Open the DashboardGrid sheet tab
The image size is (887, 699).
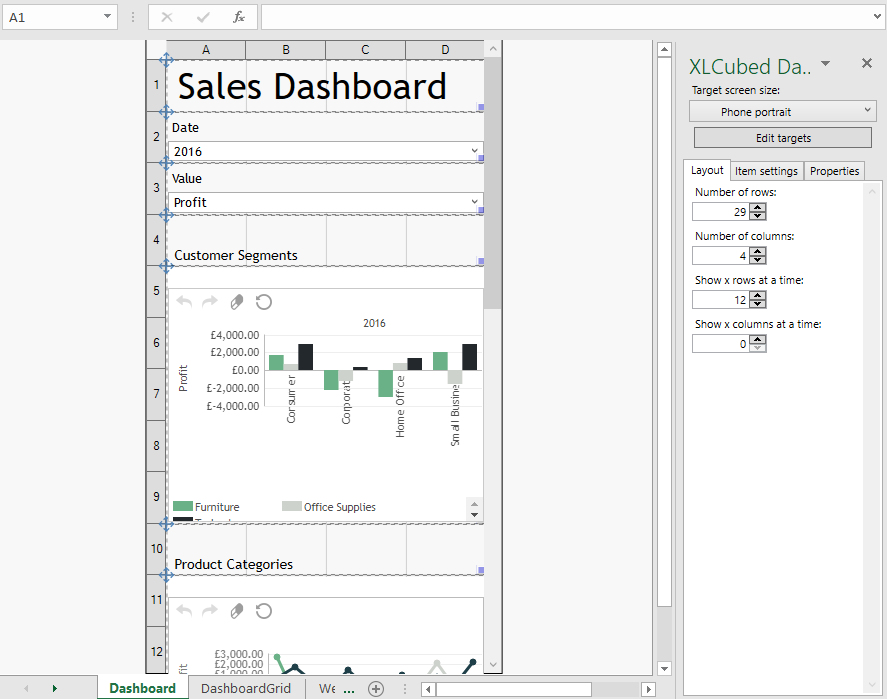click(245, 688)
